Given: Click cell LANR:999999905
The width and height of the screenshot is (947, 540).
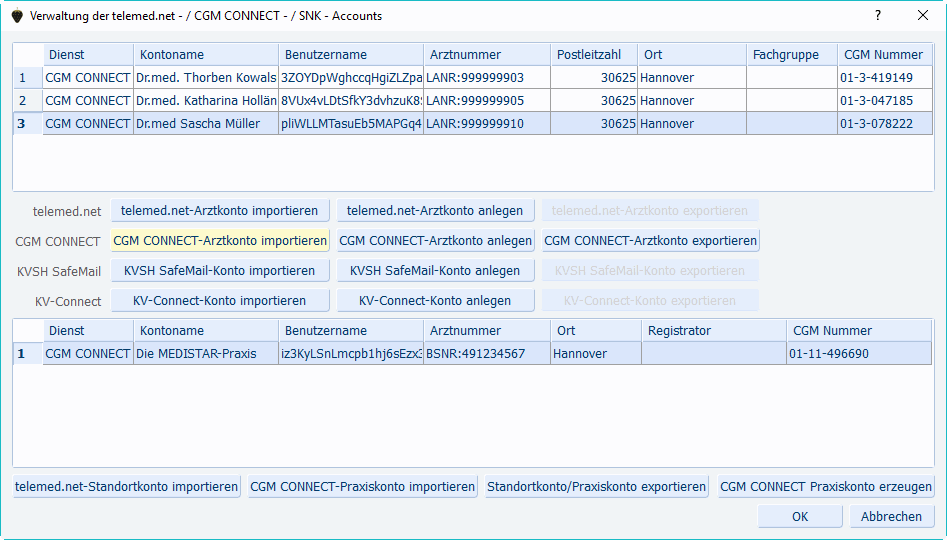Looking at the screenshot, I should pyautogui.click(x=487, y=100).
